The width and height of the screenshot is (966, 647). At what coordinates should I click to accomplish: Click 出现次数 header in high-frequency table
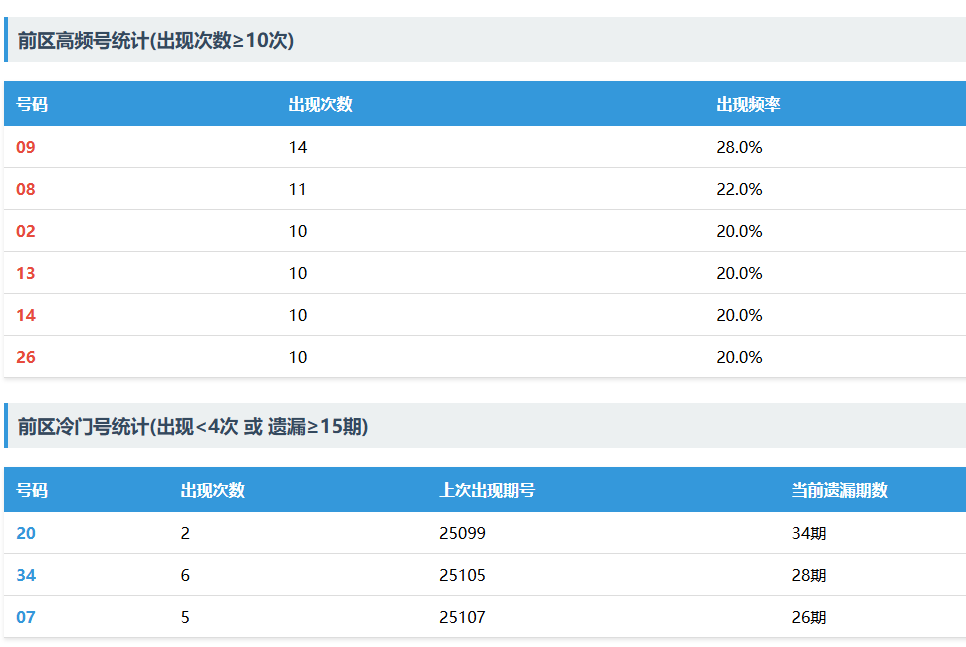pos(320,104)
